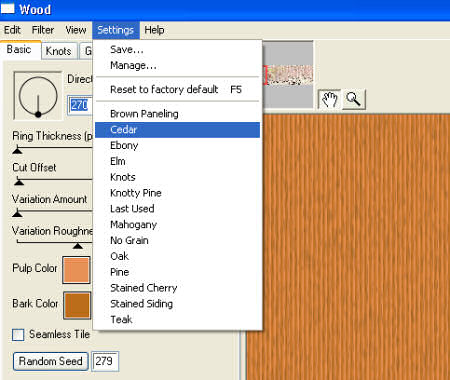Pick the Last Used preset
This screenshot has width=450, height=380.
pyautogui.click(x=177, y=209)
